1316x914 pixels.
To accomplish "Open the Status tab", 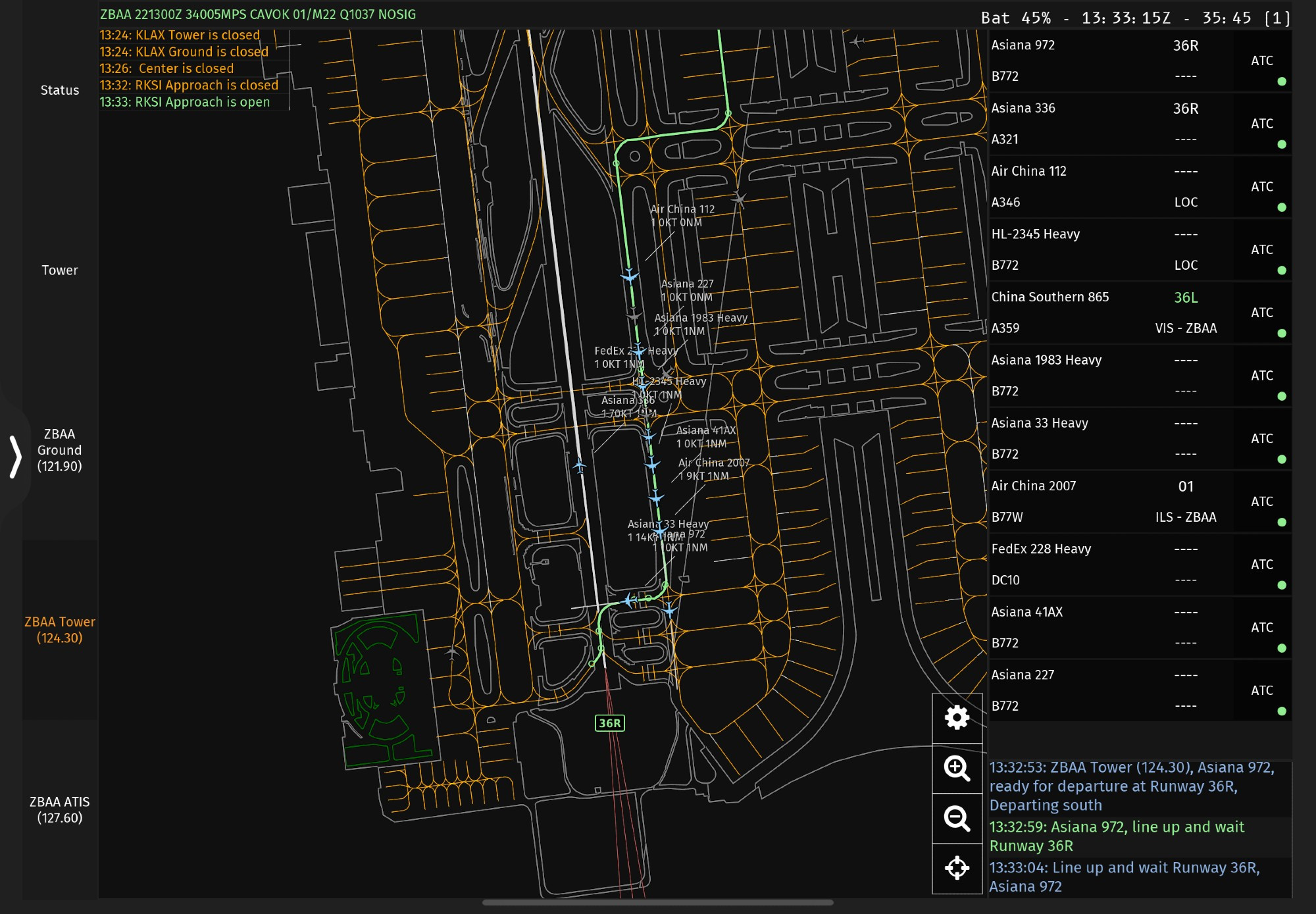I will click(x=60, y=90).
